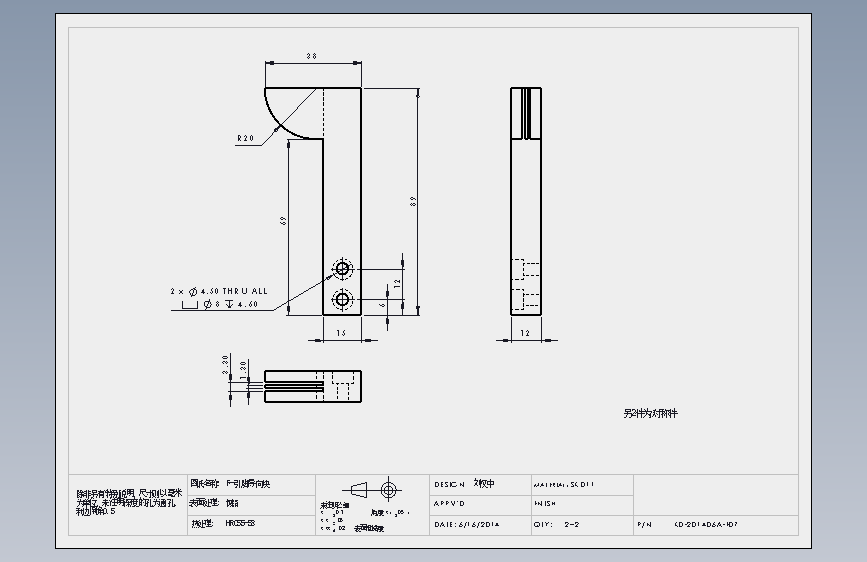Click the FINISH field in title block
This screenshot has width=867, height=562.
coord(582,504)
